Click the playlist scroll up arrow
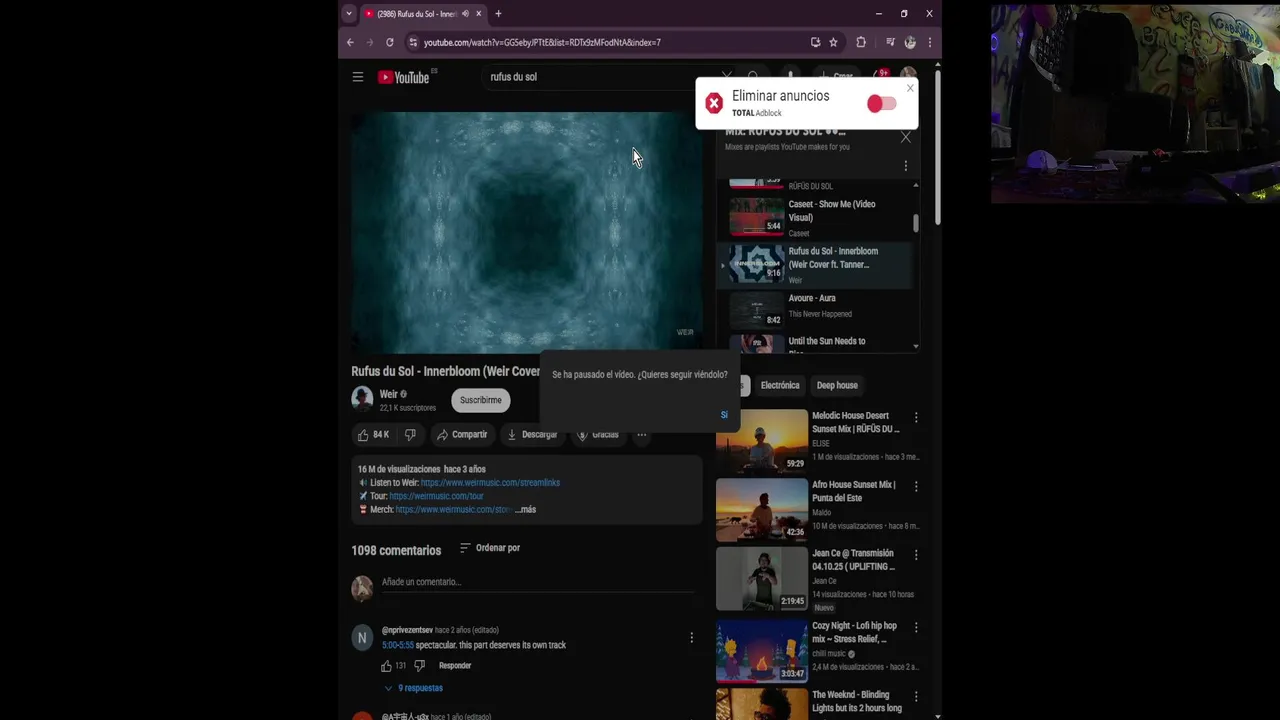This screenshot has width=1280, height=720. pos(915,186)
